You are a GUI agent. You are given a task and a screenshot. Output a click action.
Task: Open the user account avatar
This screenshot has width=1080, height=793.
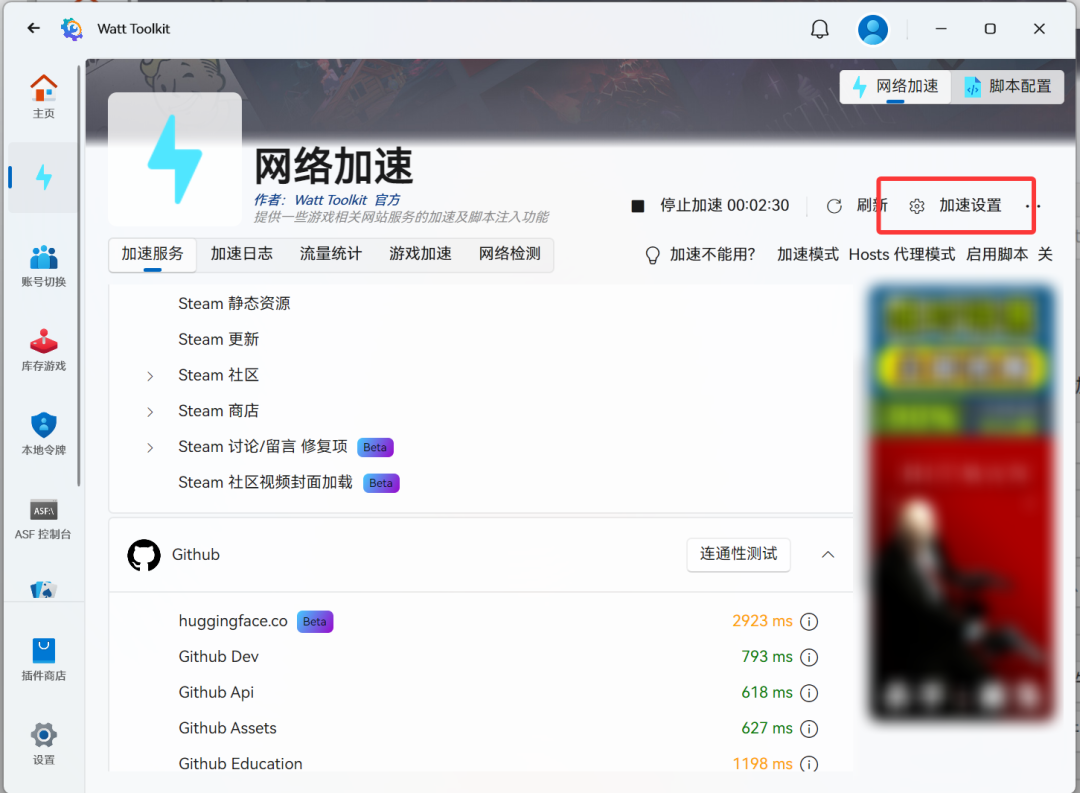pyautogui.click(x=873, y=29)
